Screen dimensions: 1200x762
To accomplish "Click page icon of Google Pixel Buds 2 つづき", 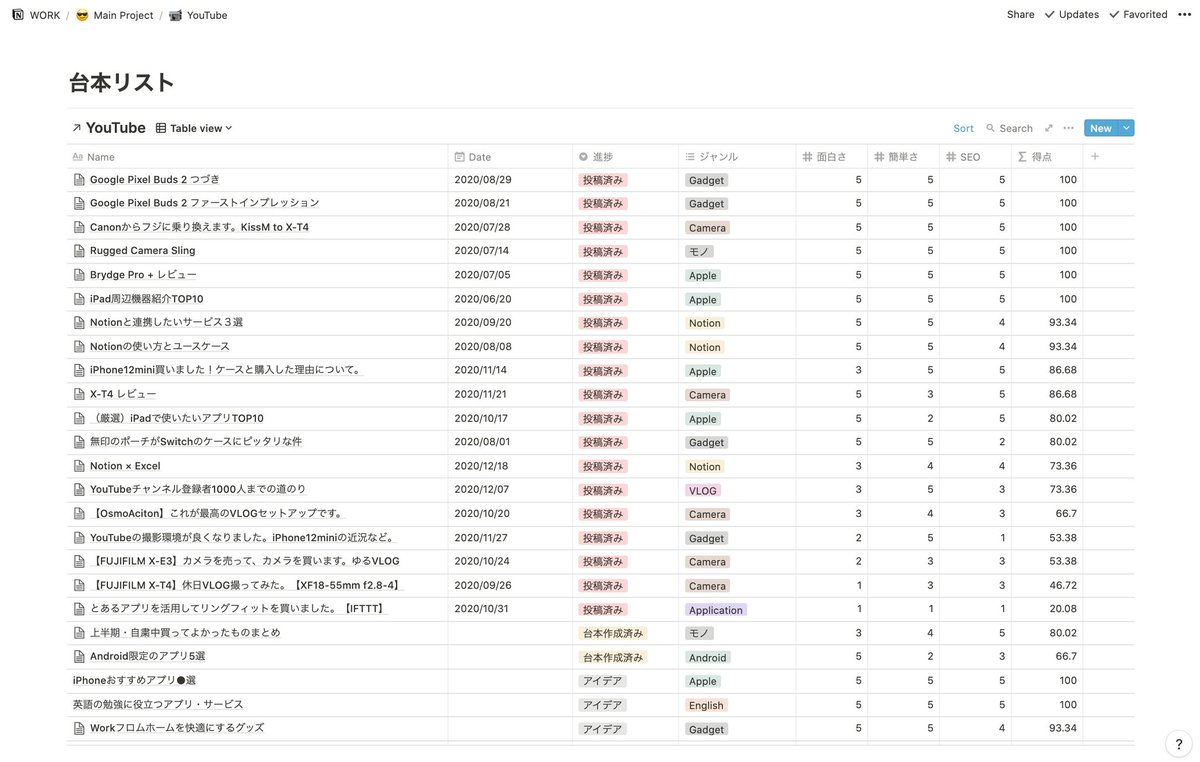I will coord(80,180).
